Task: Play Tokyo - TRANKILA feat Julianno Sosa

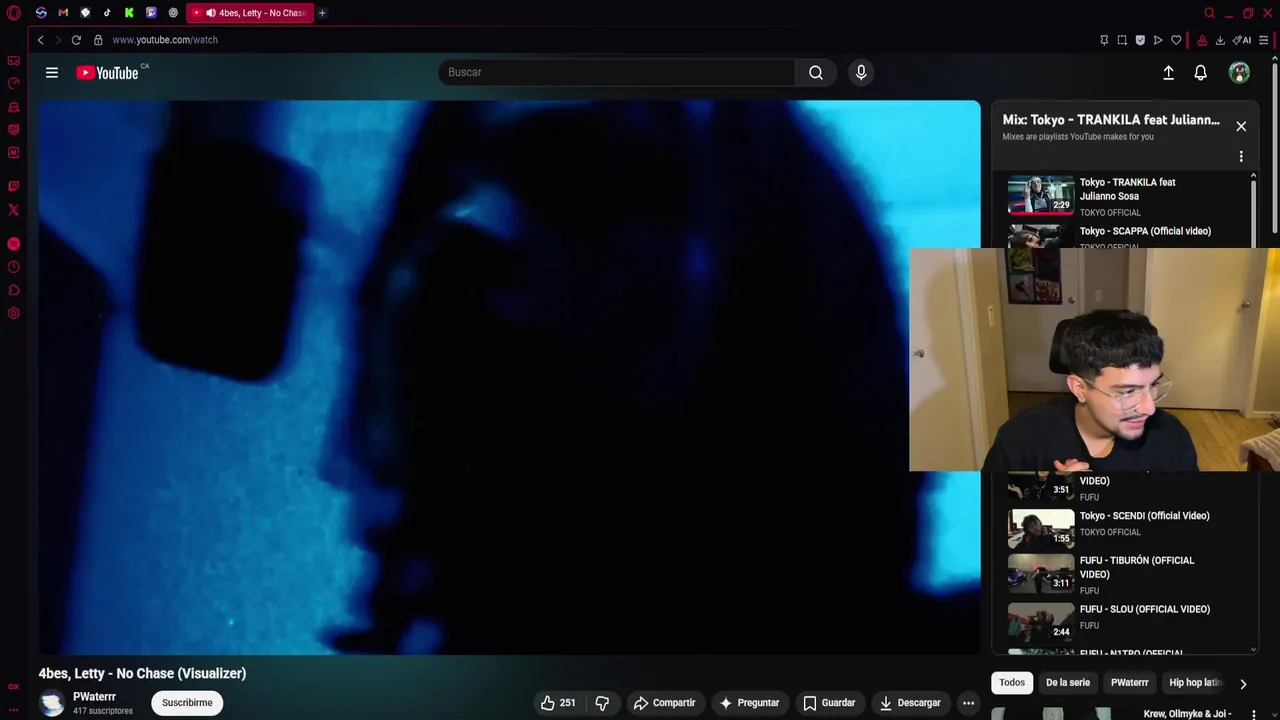Action: [1120, 196]
